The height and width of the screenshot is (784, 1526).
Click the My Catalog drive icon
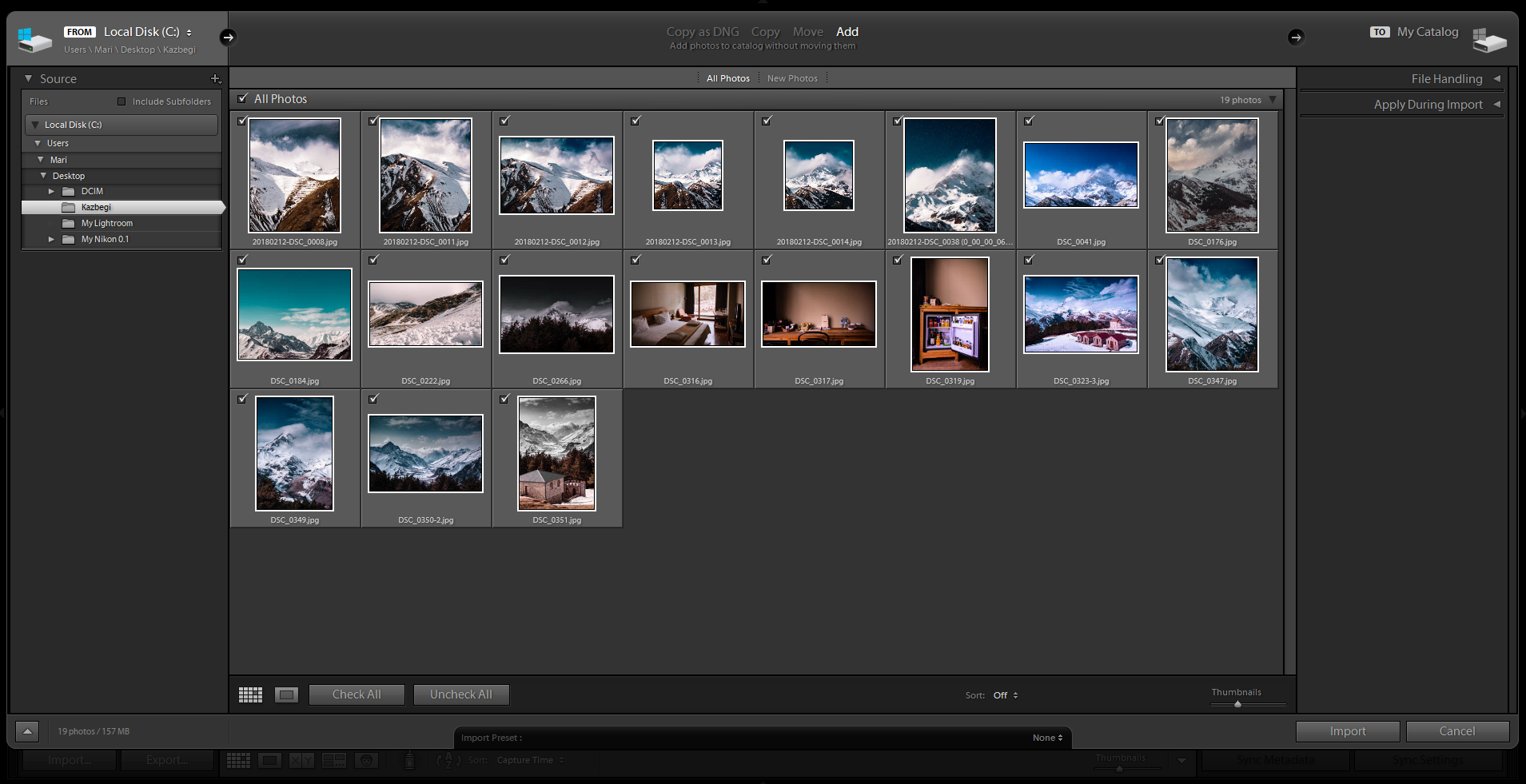(1489, 39)
